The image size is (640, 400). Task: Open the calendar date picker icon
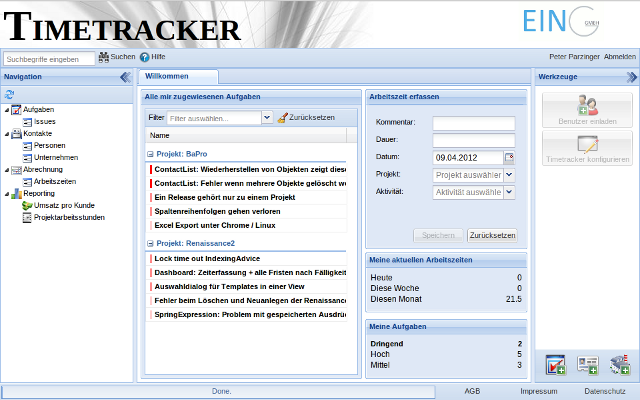pyautogui.click(x=509, y=157)
